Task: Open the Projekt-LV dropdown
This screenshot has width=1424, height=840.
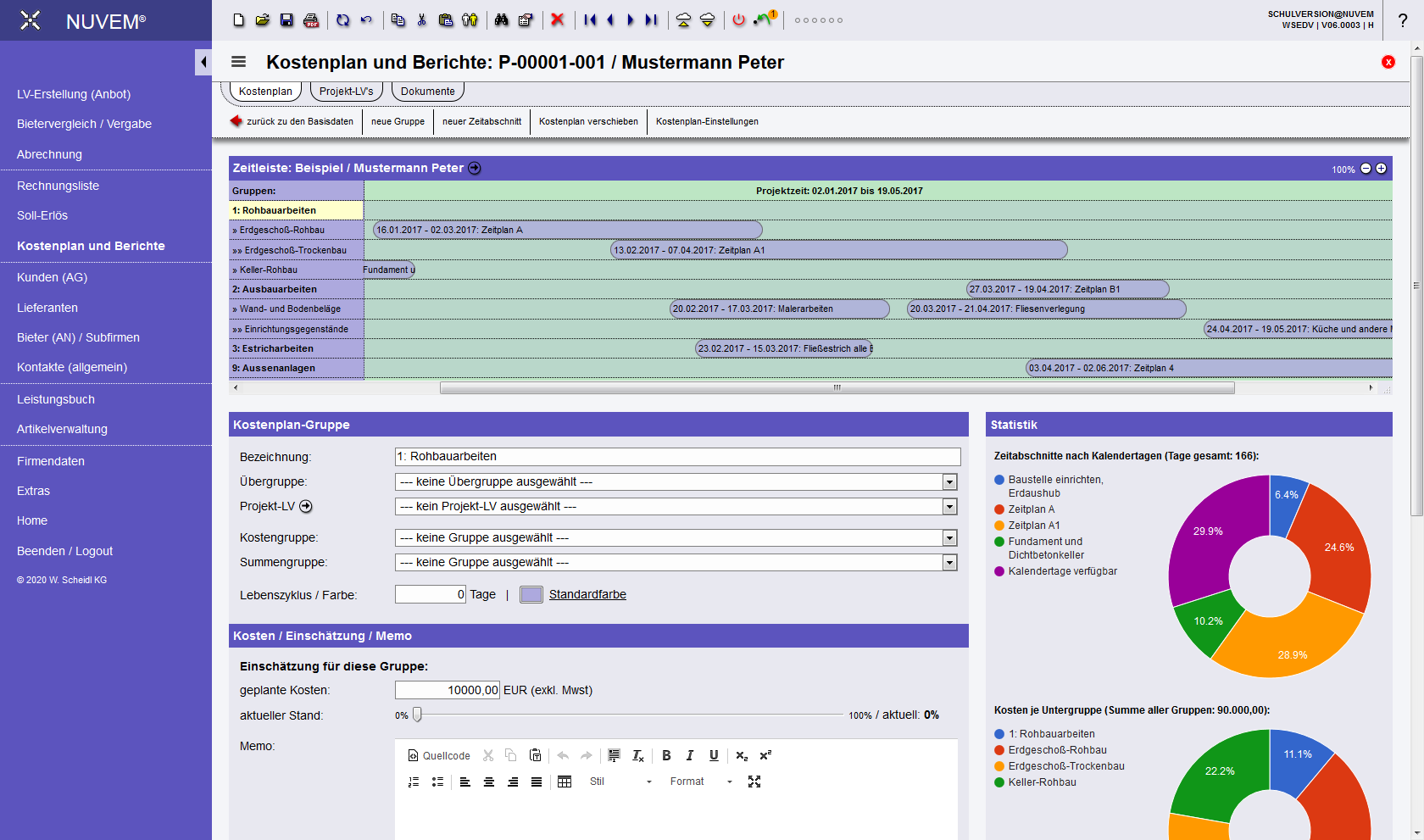Action: (x=676, y=506)
